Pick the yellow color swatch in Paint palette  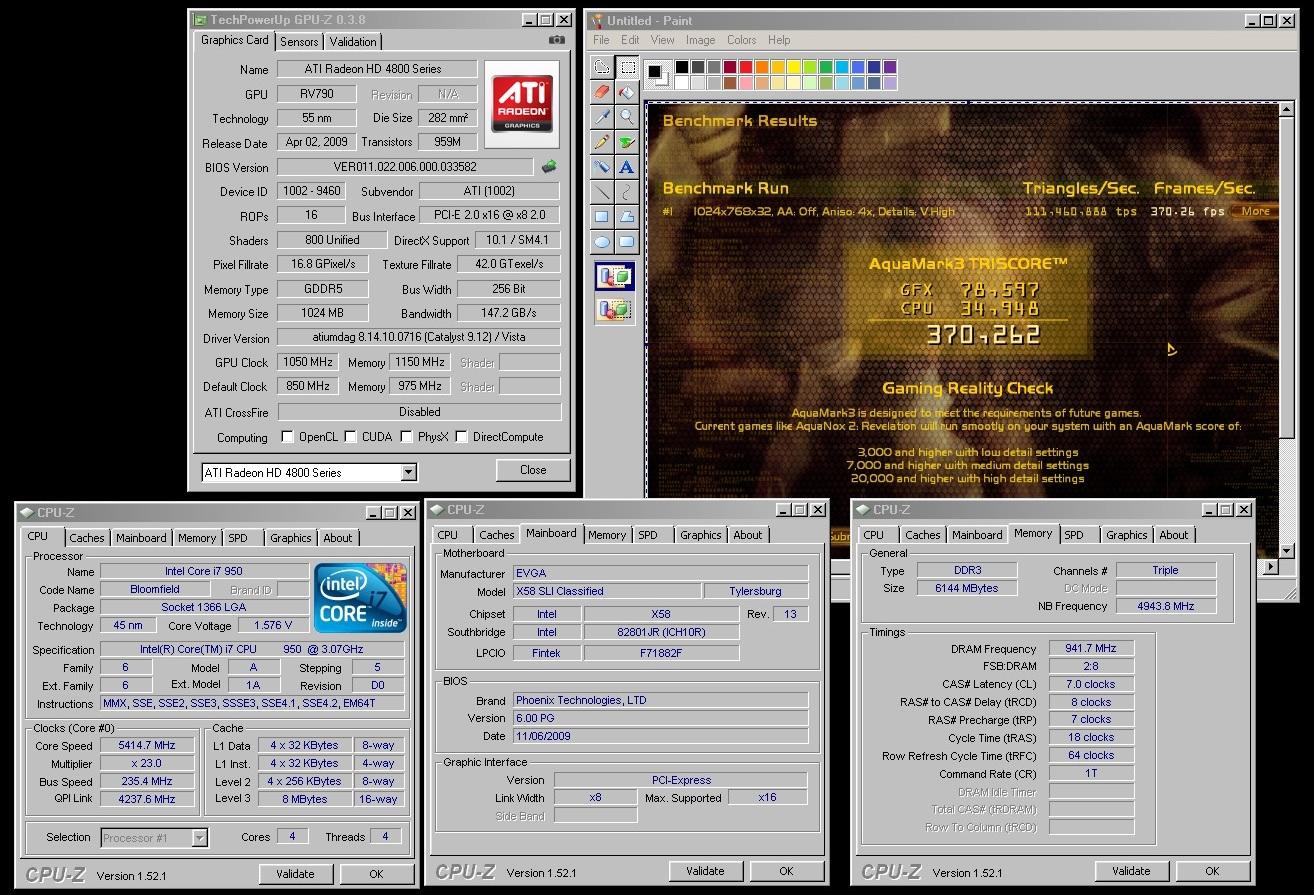coord(793,67)
